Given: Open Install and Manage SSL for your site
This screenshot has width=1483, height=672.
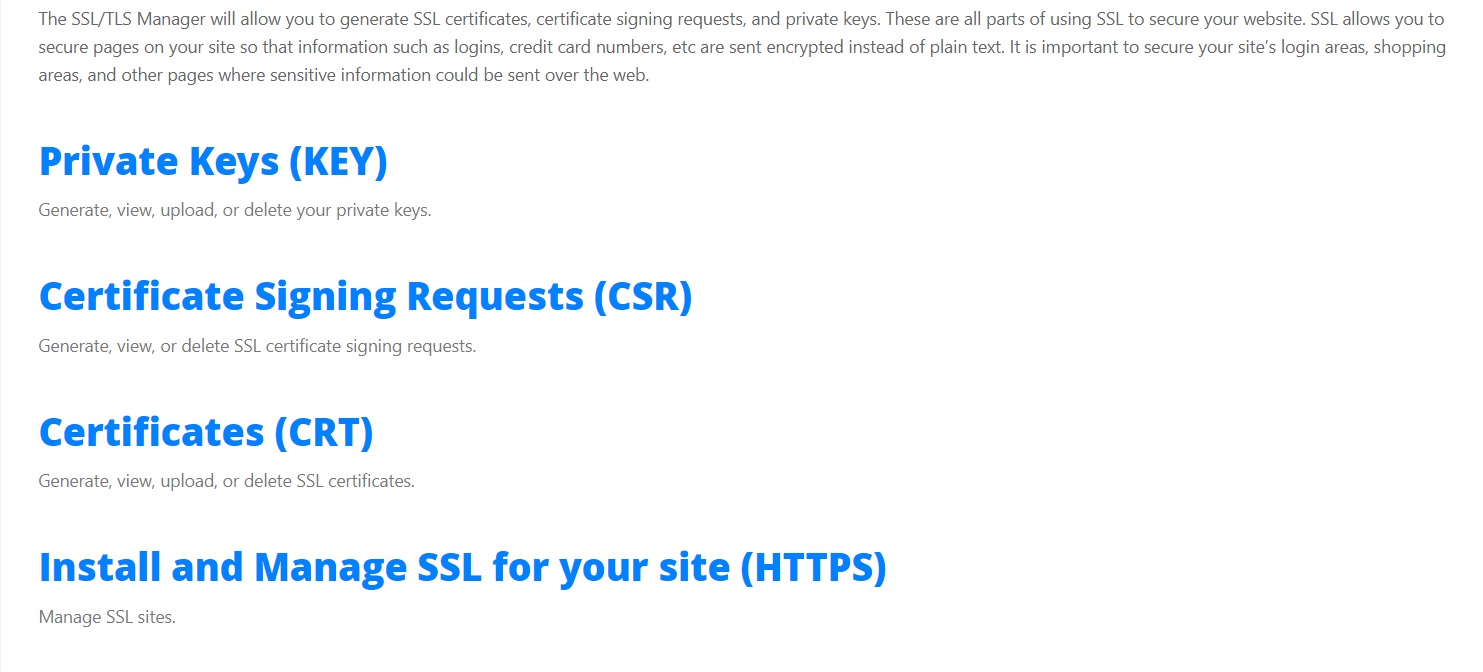Looking at the screenshot, I should pyautogui.click(x=463, y=566).
